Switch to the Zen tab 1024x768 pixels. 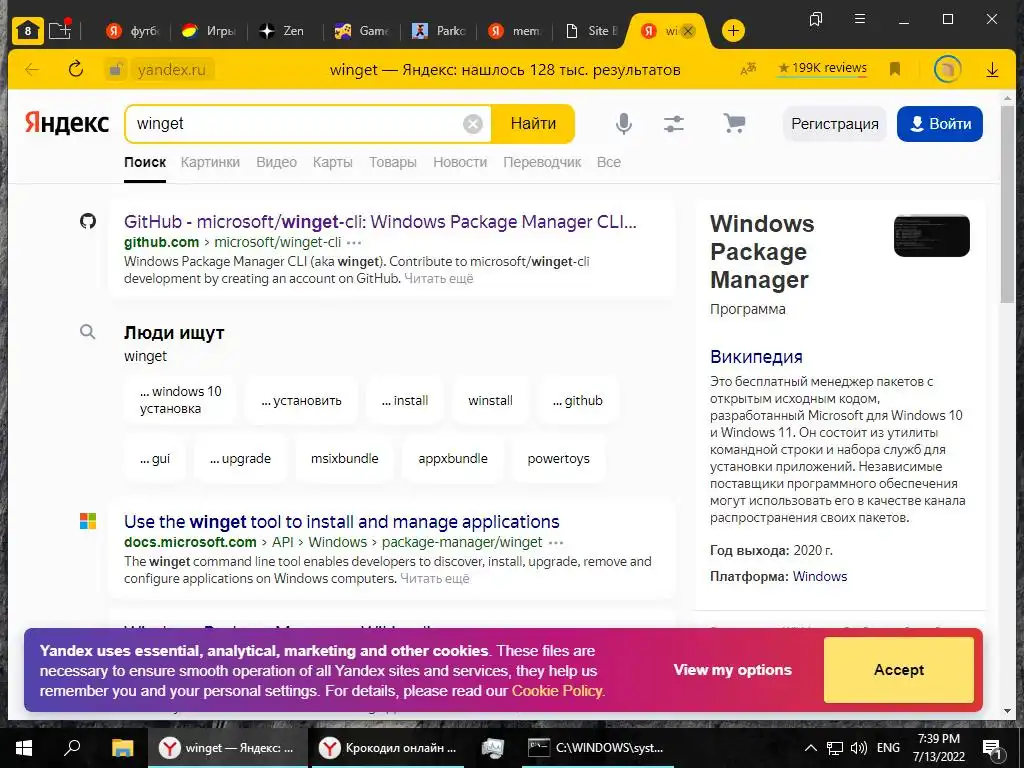(281, 31)
